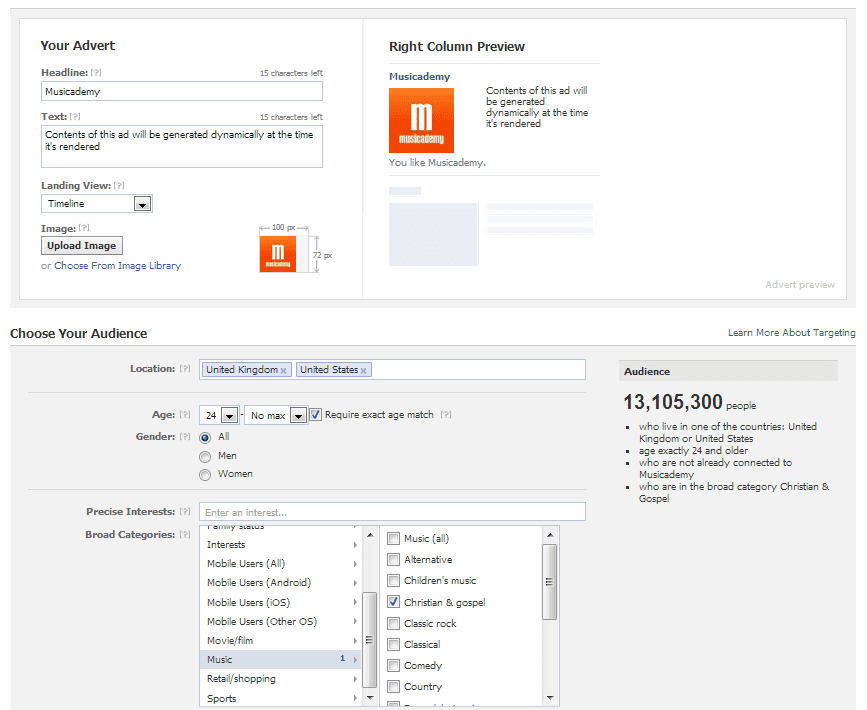Click the small Musicademy image thumbnail
Screen dimensions: 867x710
277,254
